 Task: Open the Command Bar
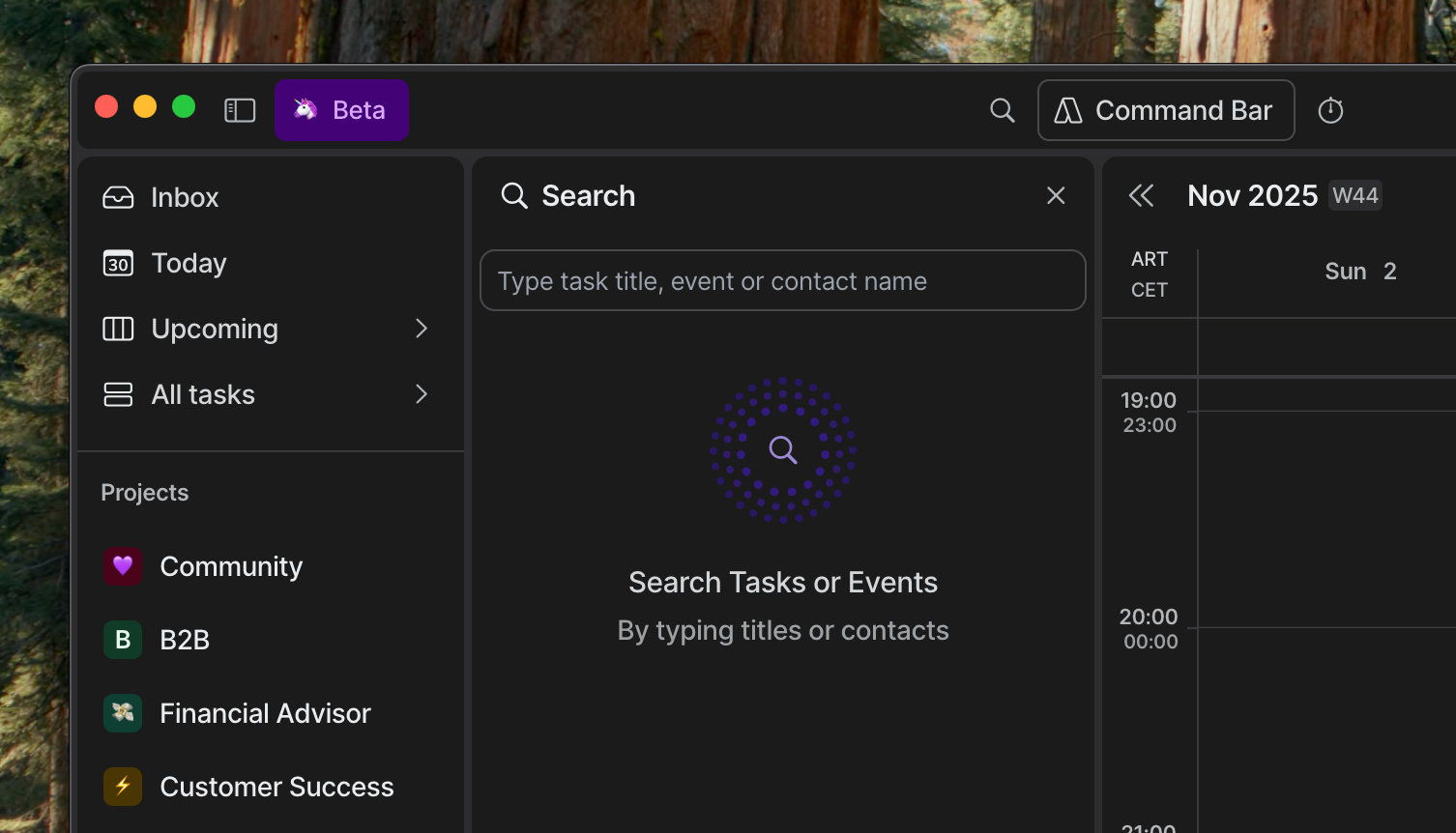(1165, 110)
